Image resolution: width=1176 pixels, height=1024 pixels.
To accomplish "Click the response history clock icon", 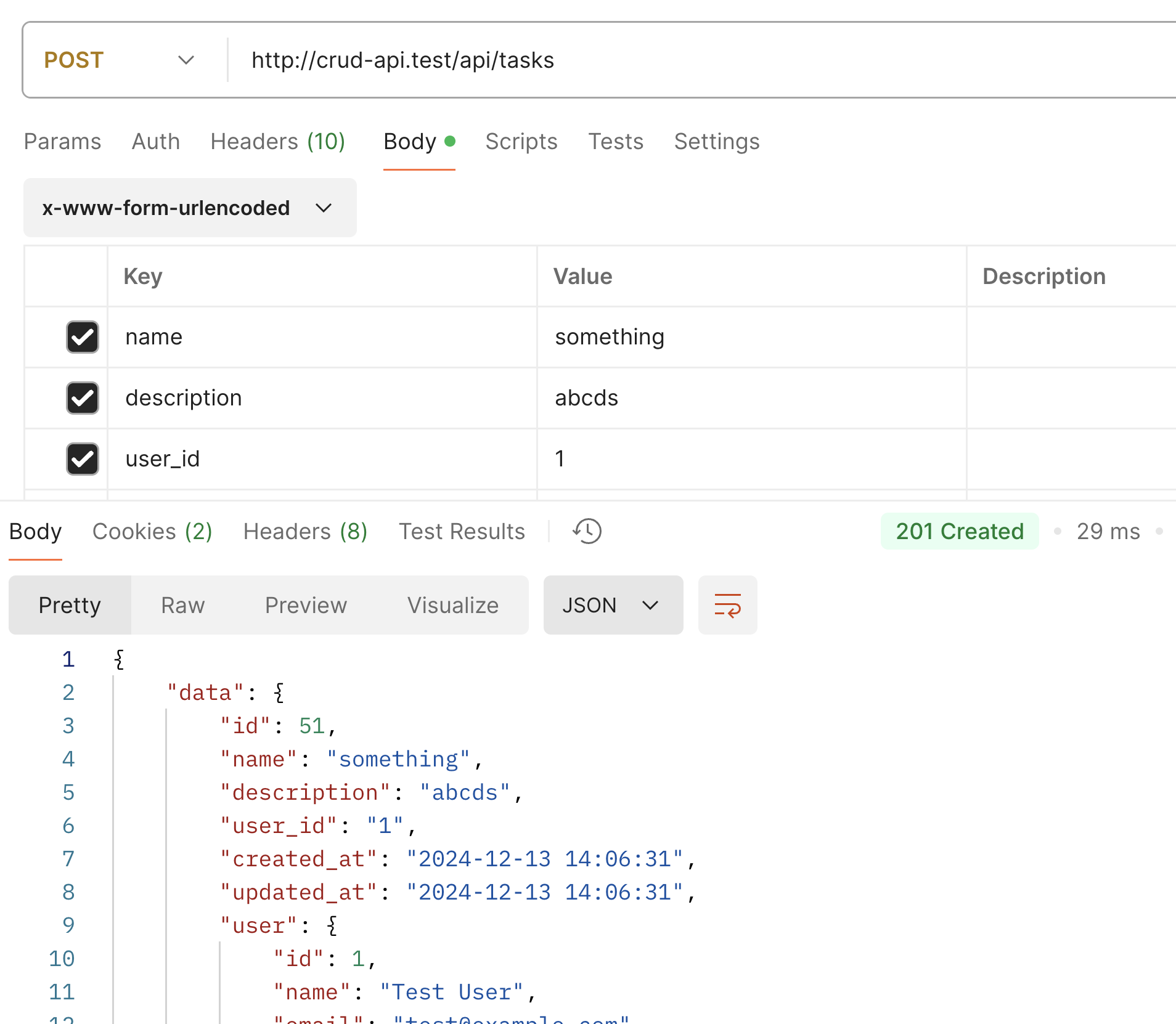I will pyautogui.click(x=587, y=531).
